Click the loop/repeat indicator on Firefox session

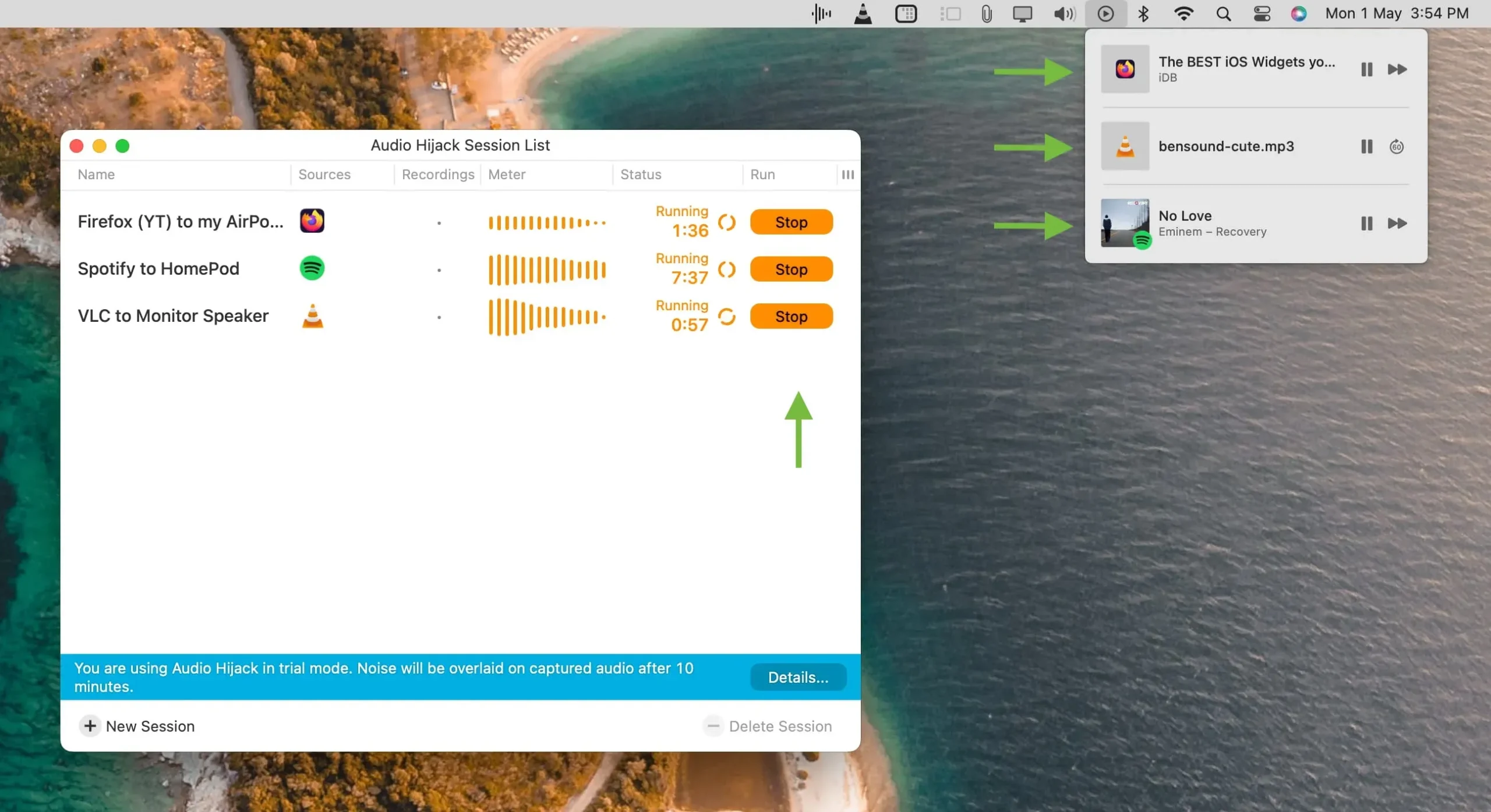coord(728,221)
